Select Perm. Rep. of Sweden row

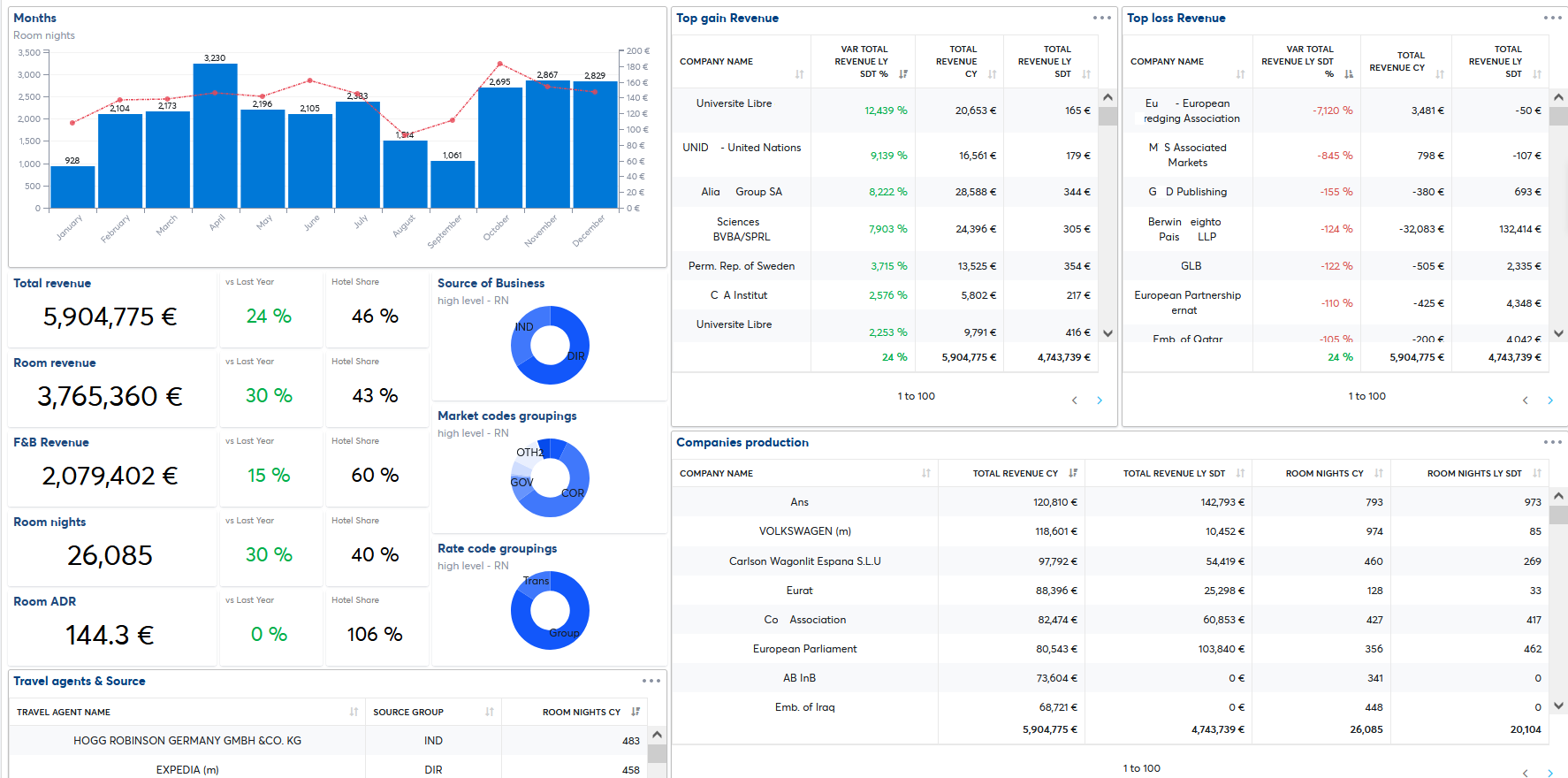(886, 266)
